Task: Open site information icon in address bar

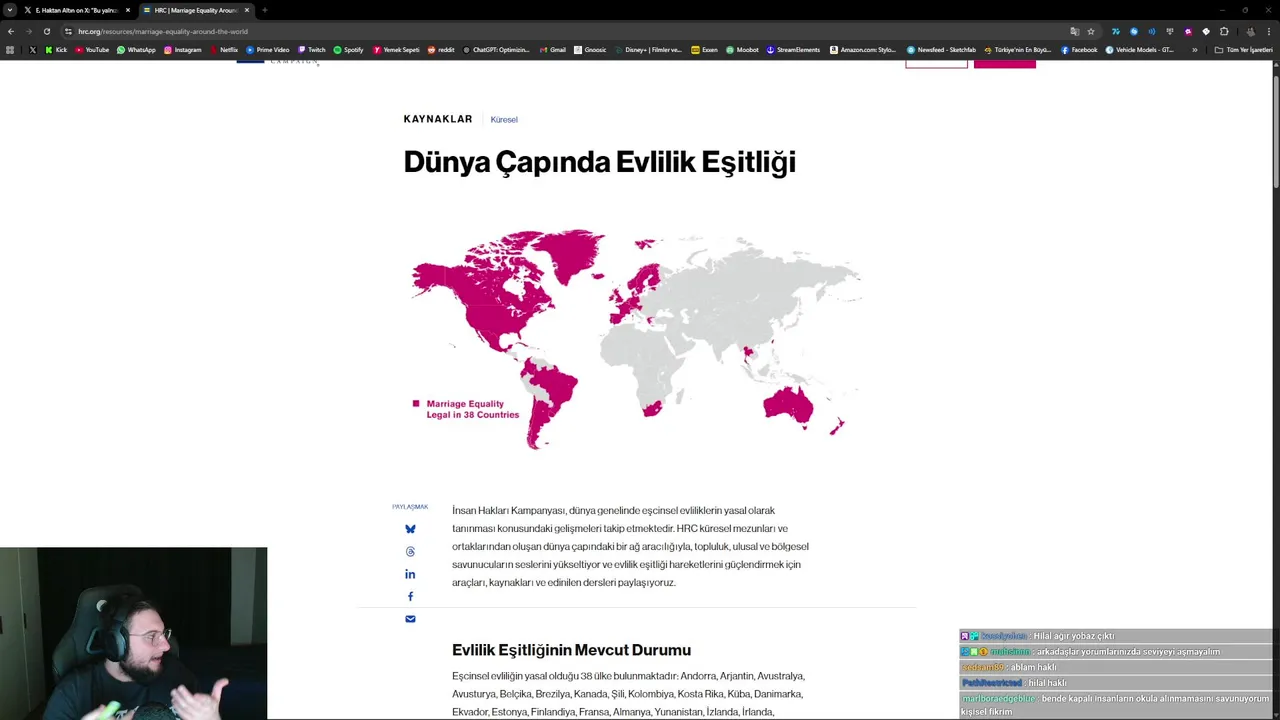Action: coord(68,31)
